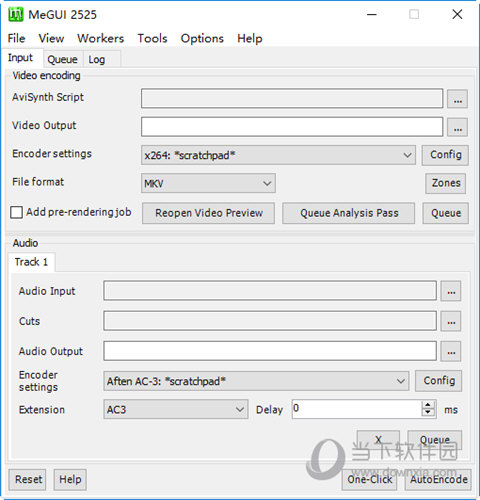Screen dimensions: 480x500
Task: Select the Track 1 audio tab
Action: point(31,262)
